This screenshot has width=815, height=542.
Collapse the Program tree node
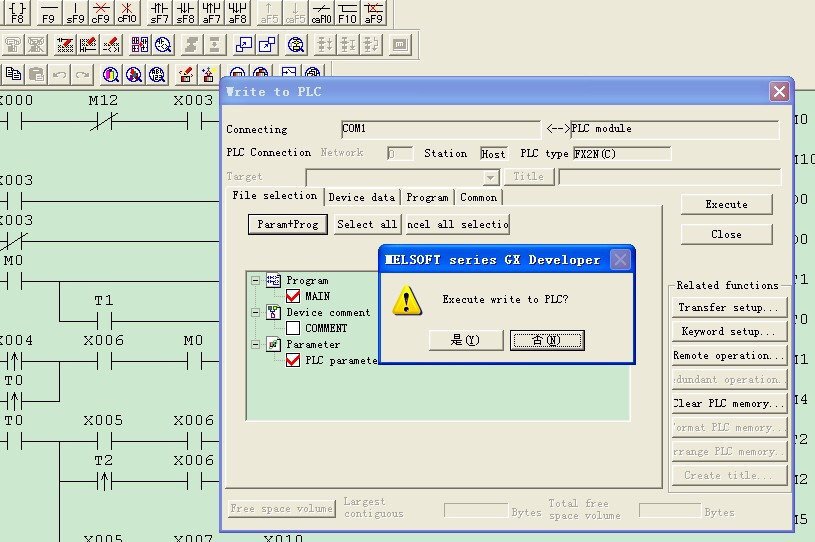[255, 281]
